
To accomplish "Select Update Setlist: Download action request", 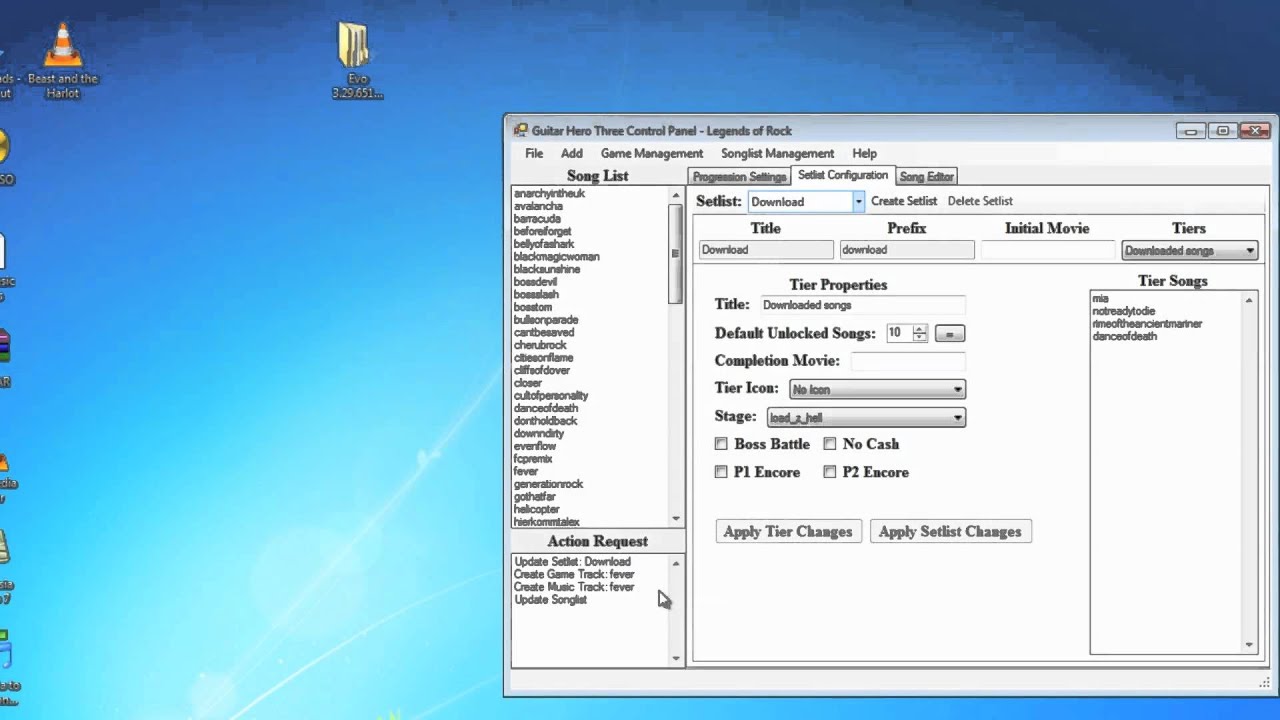I will click(x=572, y=562).
